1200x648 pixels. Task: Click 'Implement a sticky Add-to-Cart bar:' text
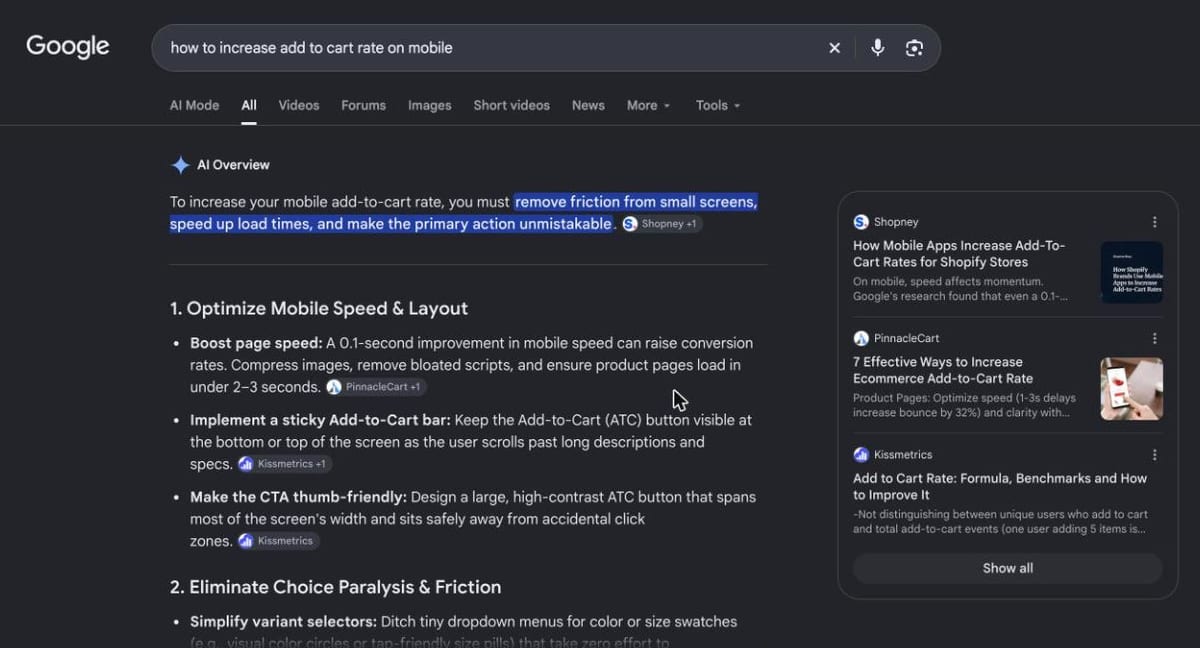point(320,420)
